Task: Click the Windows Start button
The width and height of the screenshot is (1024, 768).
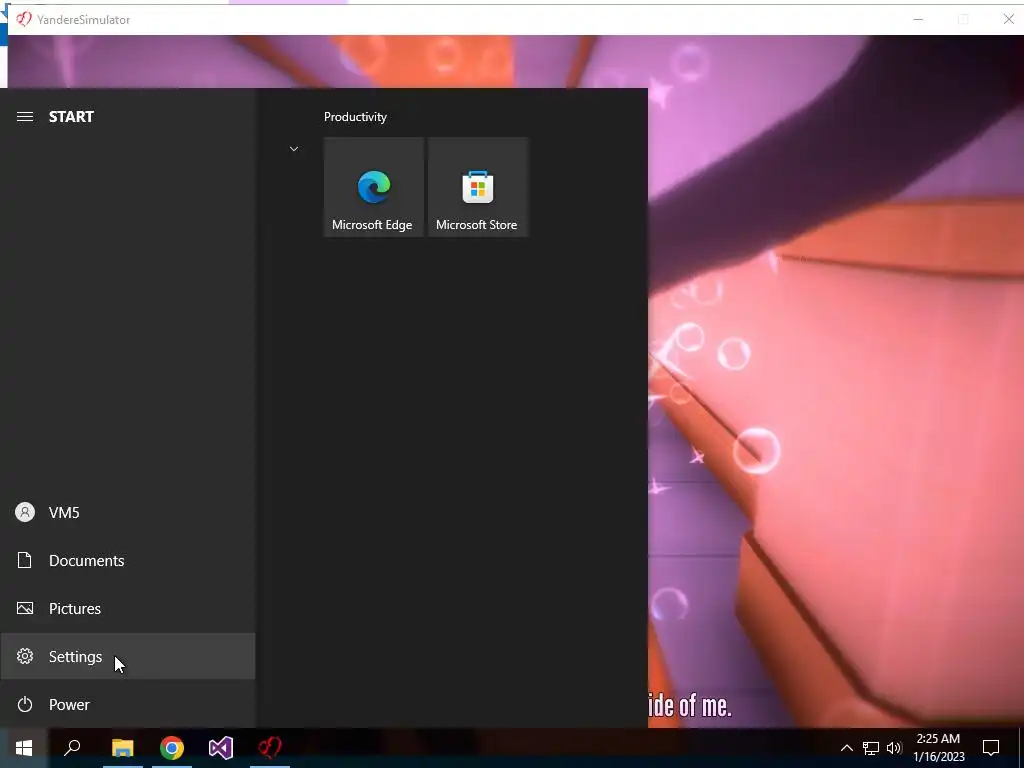Action: (x=24, y=748)
